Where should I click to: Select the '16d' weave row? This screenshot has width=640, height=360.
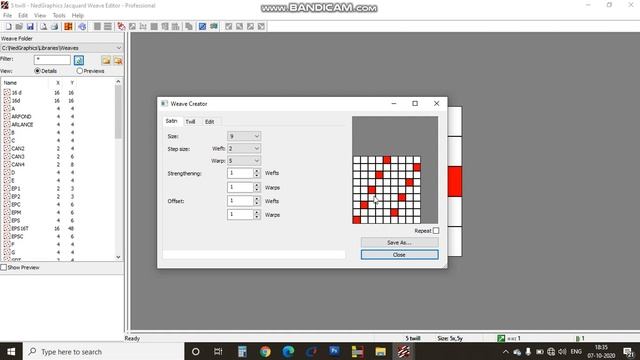tap(39, 100)
